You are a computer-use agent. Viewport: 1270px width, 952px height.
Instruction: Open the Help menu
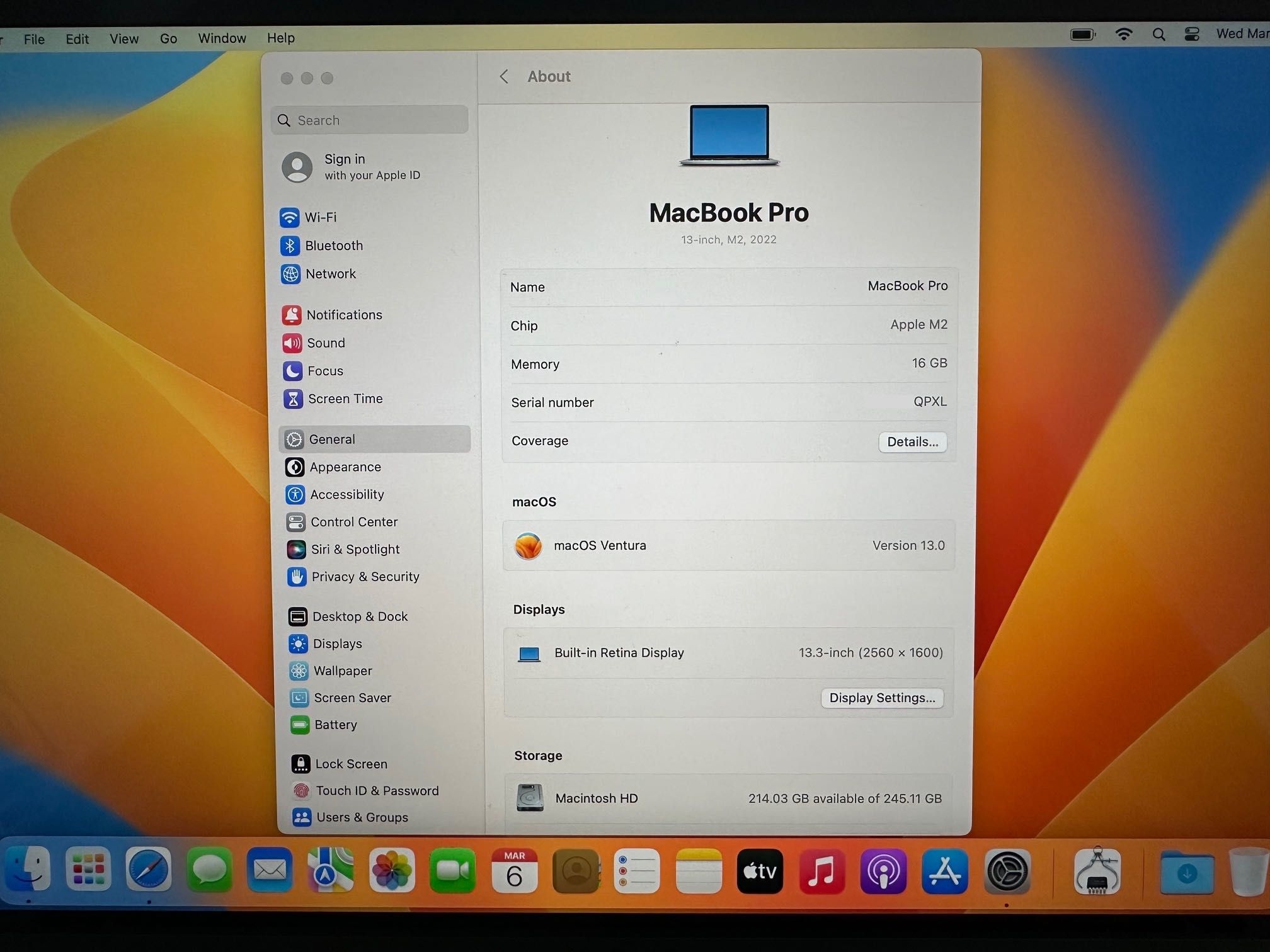pyautogui.click(x=280, y=38)
